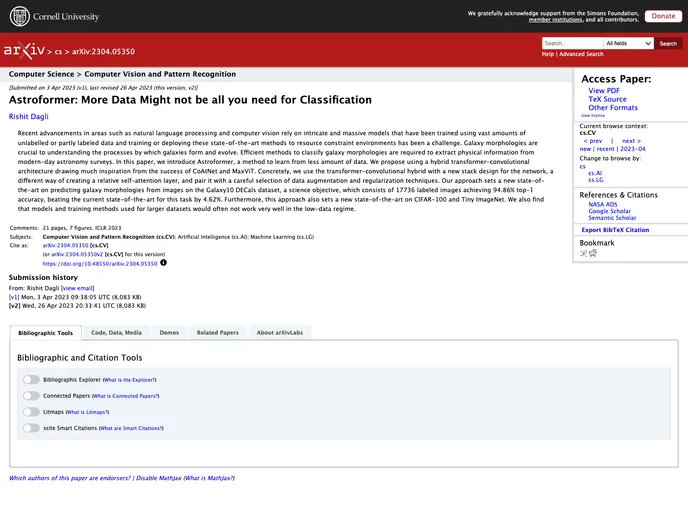Open author Rishit Dagli link

[x=29, y=117]
